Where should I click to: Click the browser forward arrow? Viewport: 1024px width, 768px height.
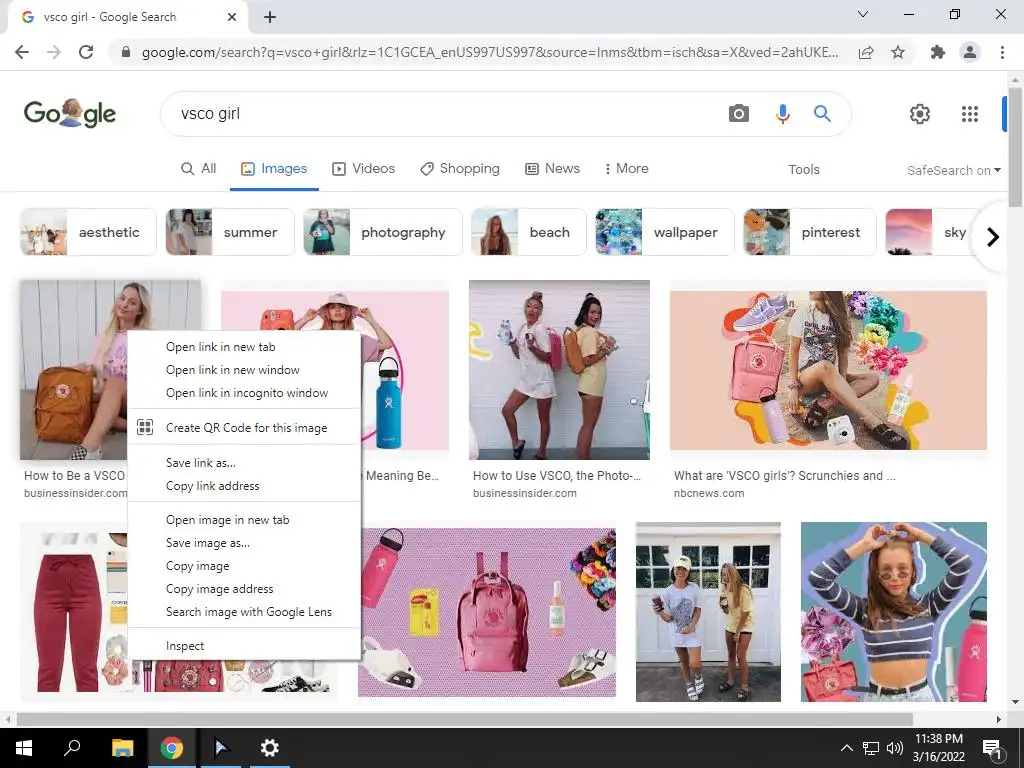click(54, 52)
